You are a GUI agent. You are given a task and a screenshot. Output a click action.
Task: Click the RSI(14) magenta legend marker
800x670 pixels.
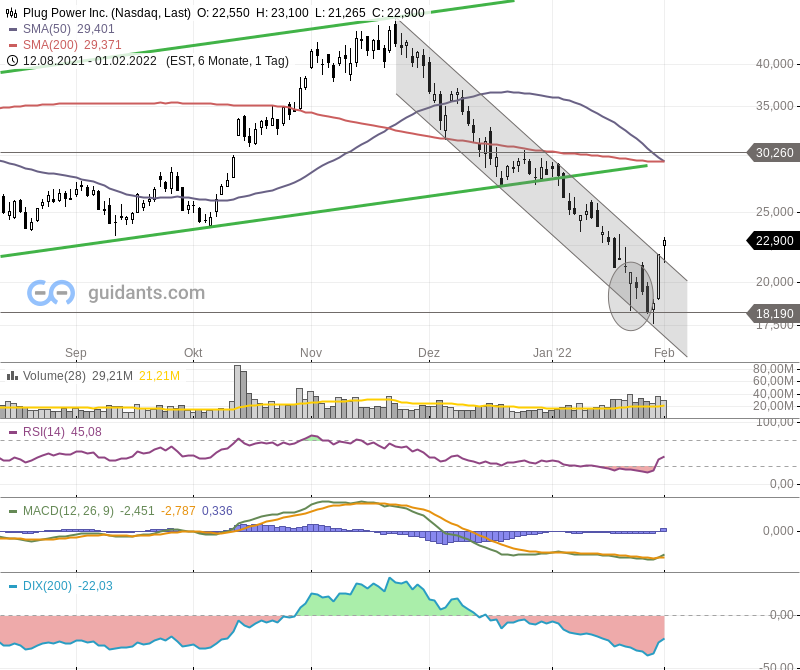[x=13, y=433]
